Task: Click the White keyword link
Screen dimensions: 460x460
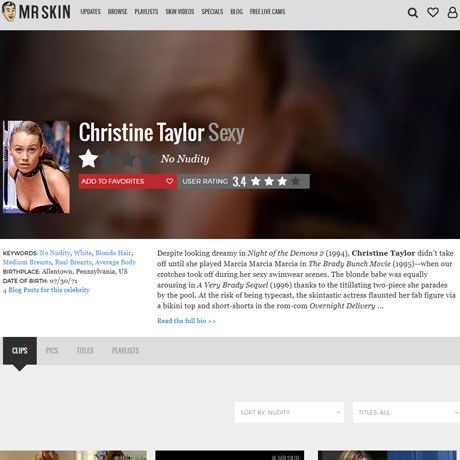Action: 82,253
